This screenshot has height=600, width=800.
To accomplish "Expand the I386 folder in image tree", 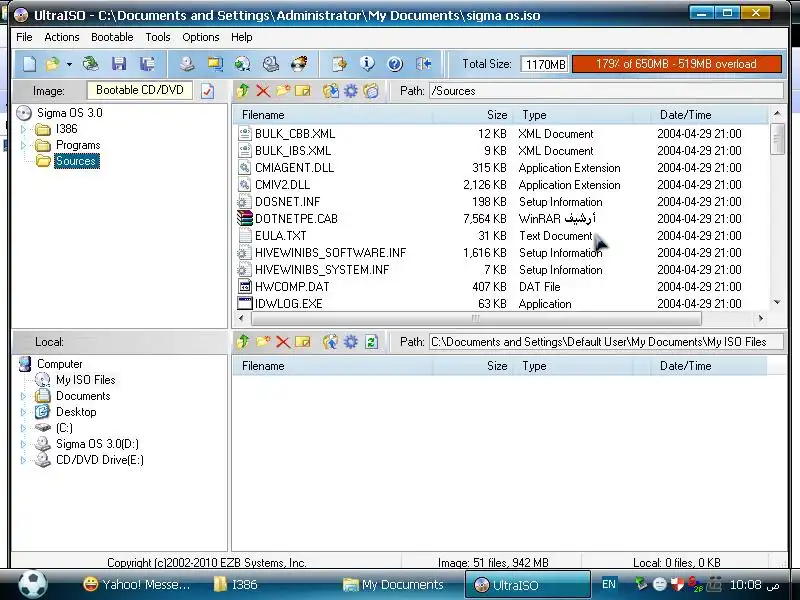I will click(23, 129).
